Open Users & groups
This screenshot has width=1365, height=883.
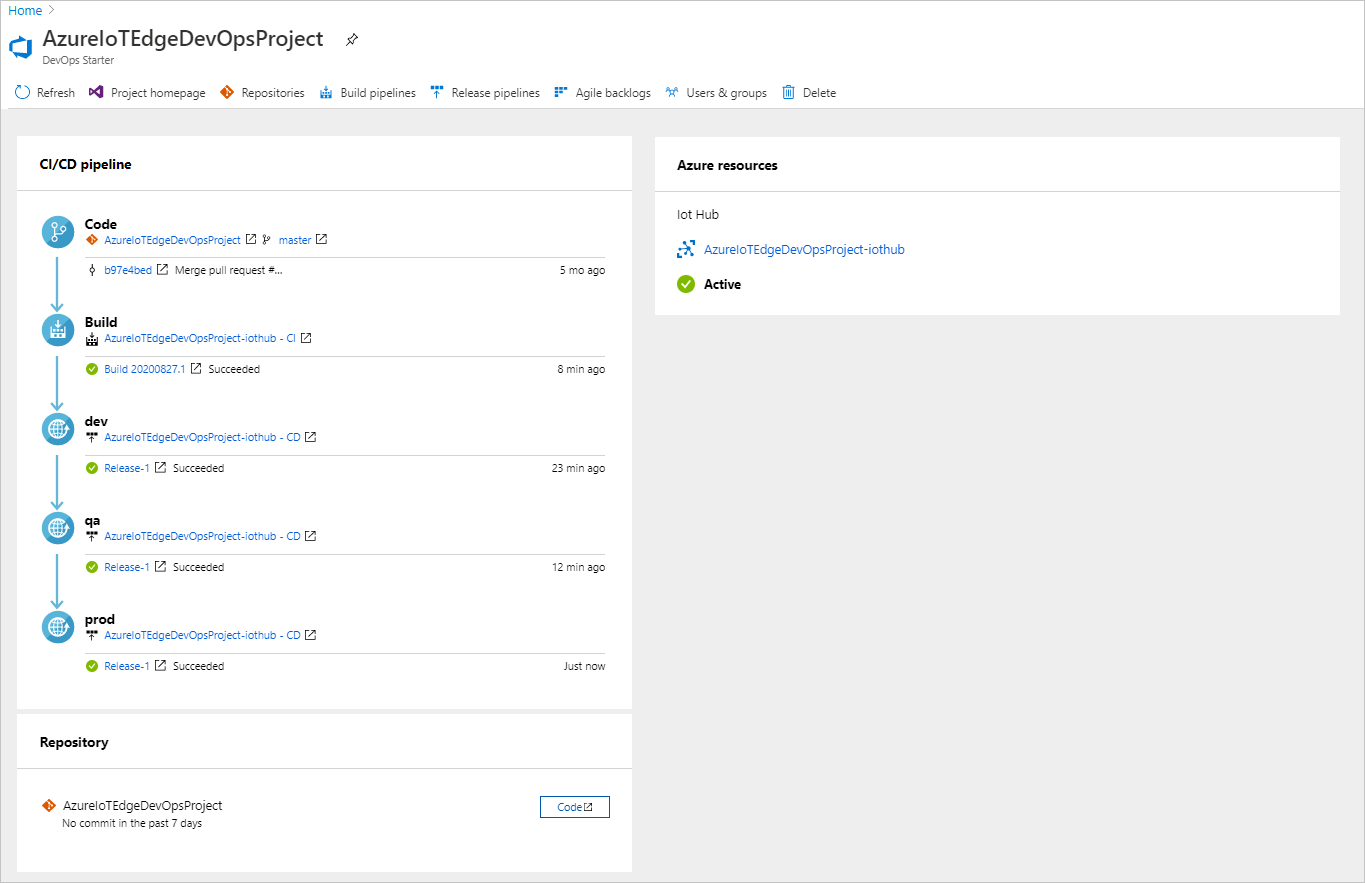coord(716,93)
